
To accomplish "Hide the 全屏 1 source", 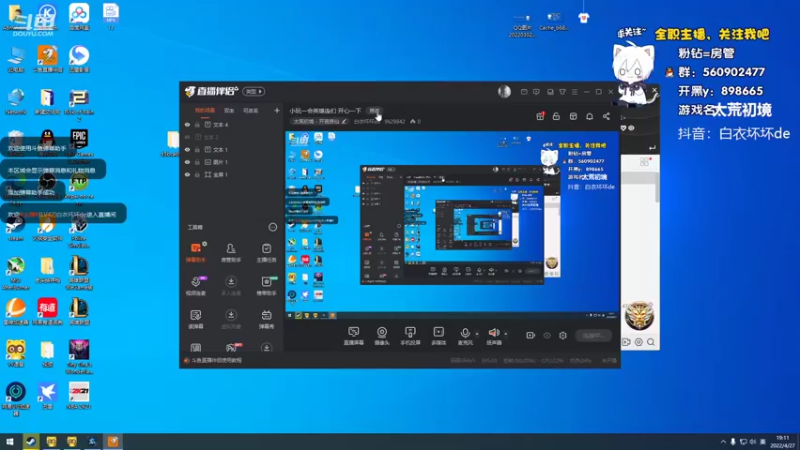I will tap(187, 174).
